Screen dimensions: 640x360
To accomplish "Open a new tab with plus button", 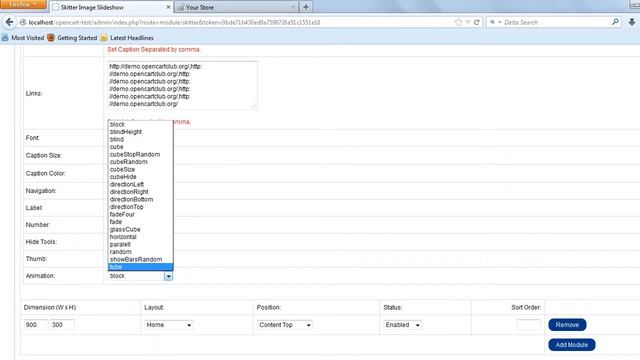I will click(x=306, y=7).
